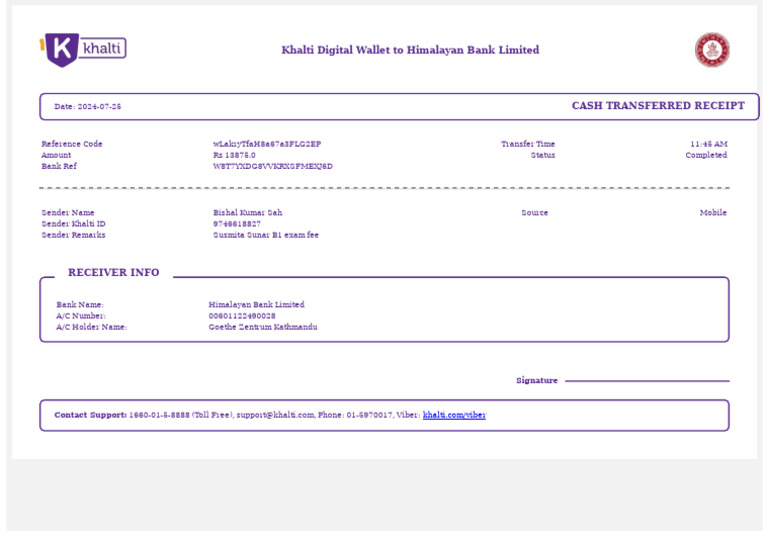This screenshot has width=768, height=543.
Task: Click the Sender Name label
Action: coord(68,212)
